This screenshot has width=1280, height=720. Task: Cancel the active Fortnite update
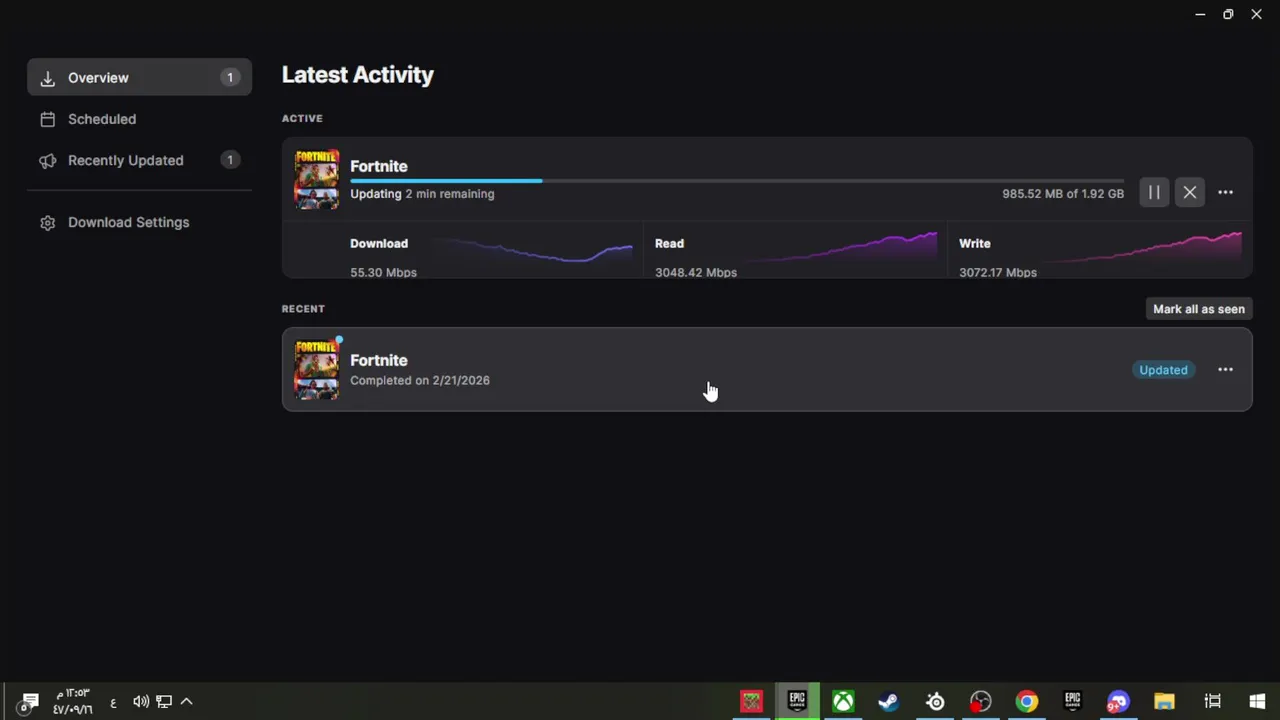click(1190, 193)
